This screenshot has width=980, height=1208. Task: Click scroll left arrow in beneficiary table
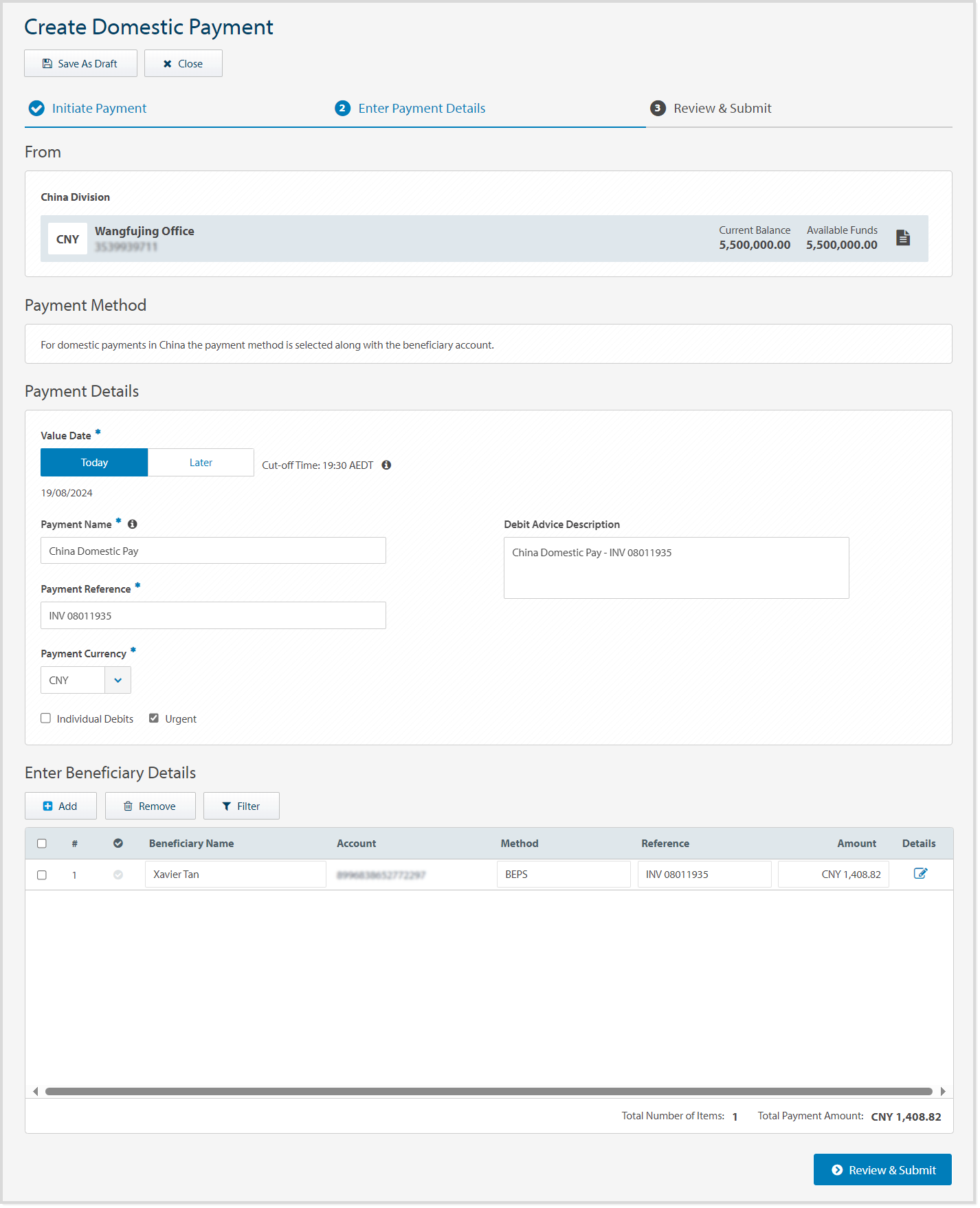(35, 1092)
